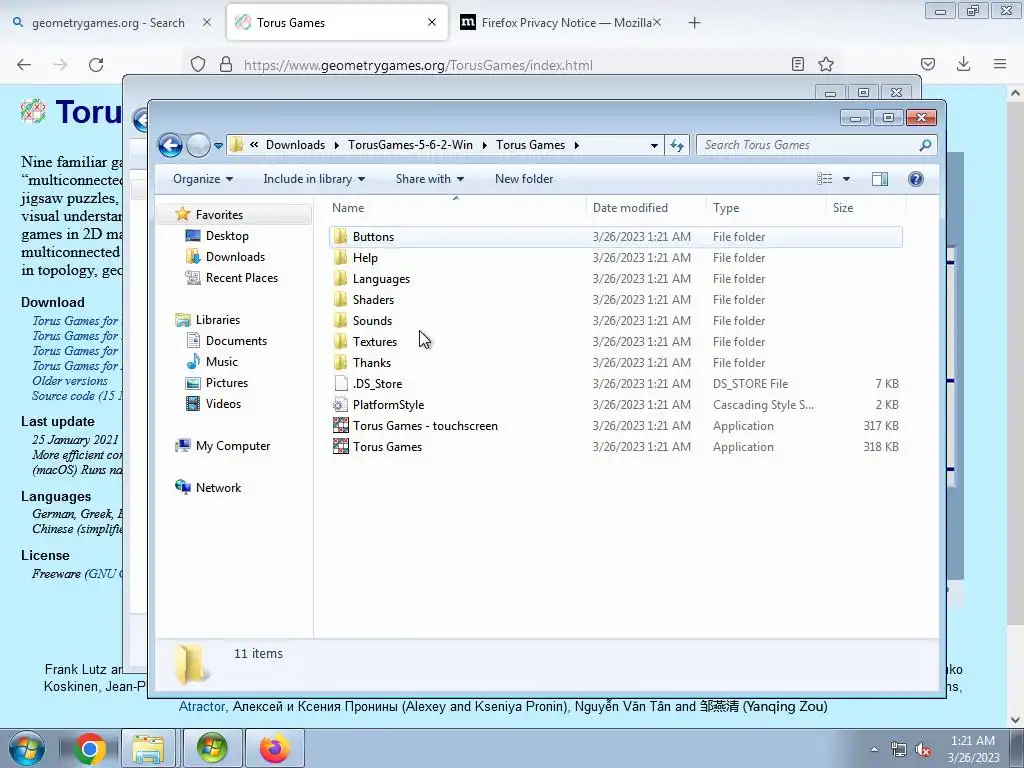The width and height of the screenshot is (1024, 768).
Task: Open Explorer help with the question icon
Action: tap(916, 179)
